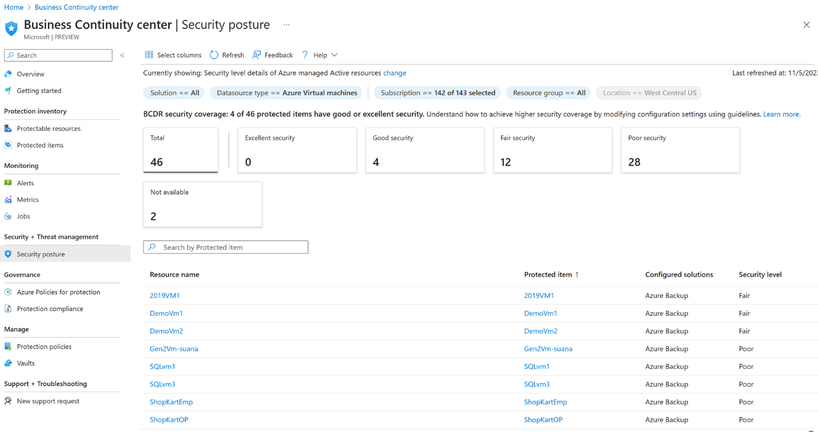818x432 pixels.
Task: Click the Feedback person icon
Action: click(256, 55)
